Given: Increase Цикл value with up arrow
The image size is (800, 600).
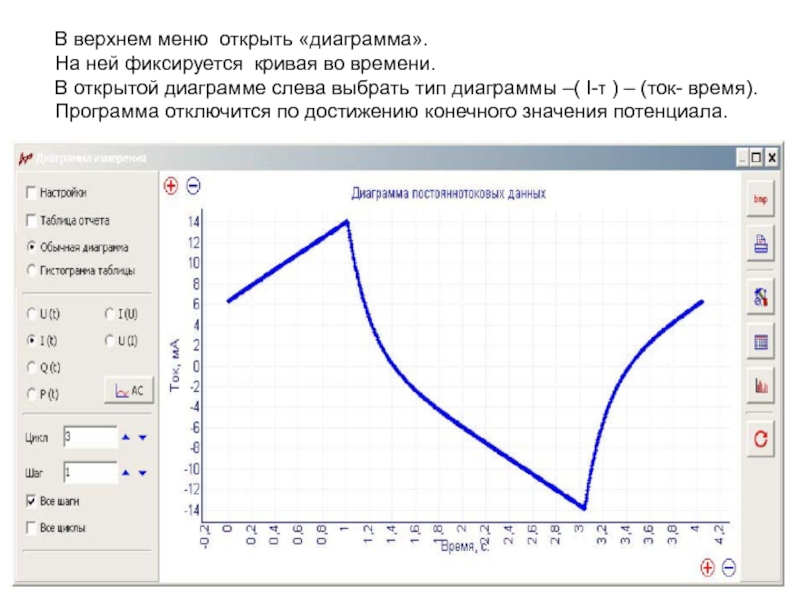Looking at the screenshot, I should pos(125,437).
